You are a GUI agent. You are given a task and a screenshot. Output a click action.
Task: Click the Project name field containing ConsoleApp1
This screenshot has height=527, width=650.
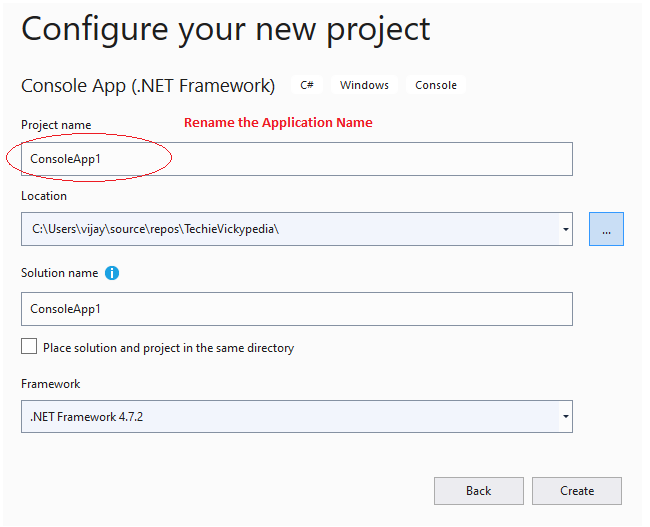coord(296,159)
